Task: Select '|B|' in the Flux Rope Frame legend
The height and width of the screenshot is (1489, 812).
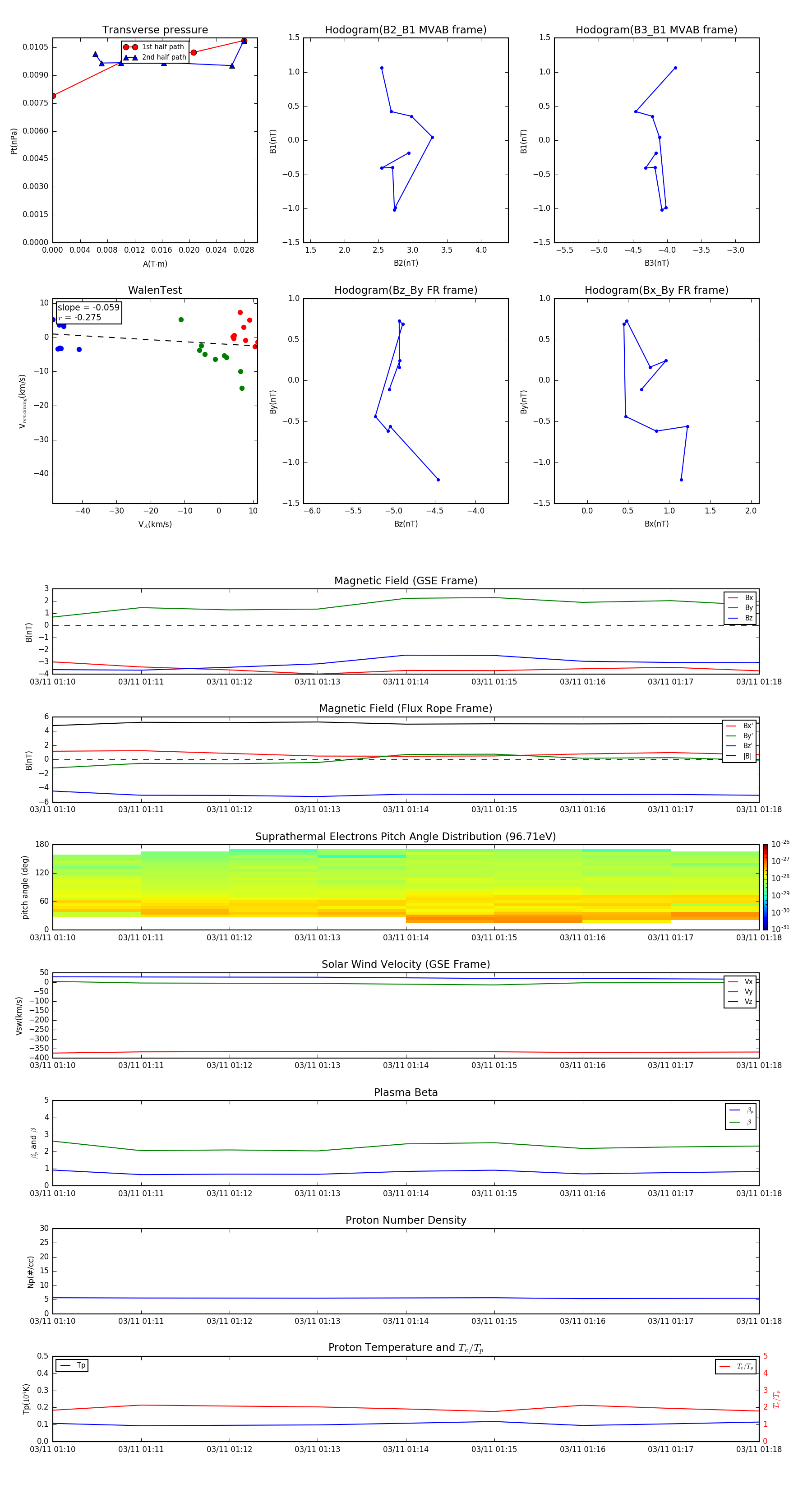Action: (x=739, y=756)
